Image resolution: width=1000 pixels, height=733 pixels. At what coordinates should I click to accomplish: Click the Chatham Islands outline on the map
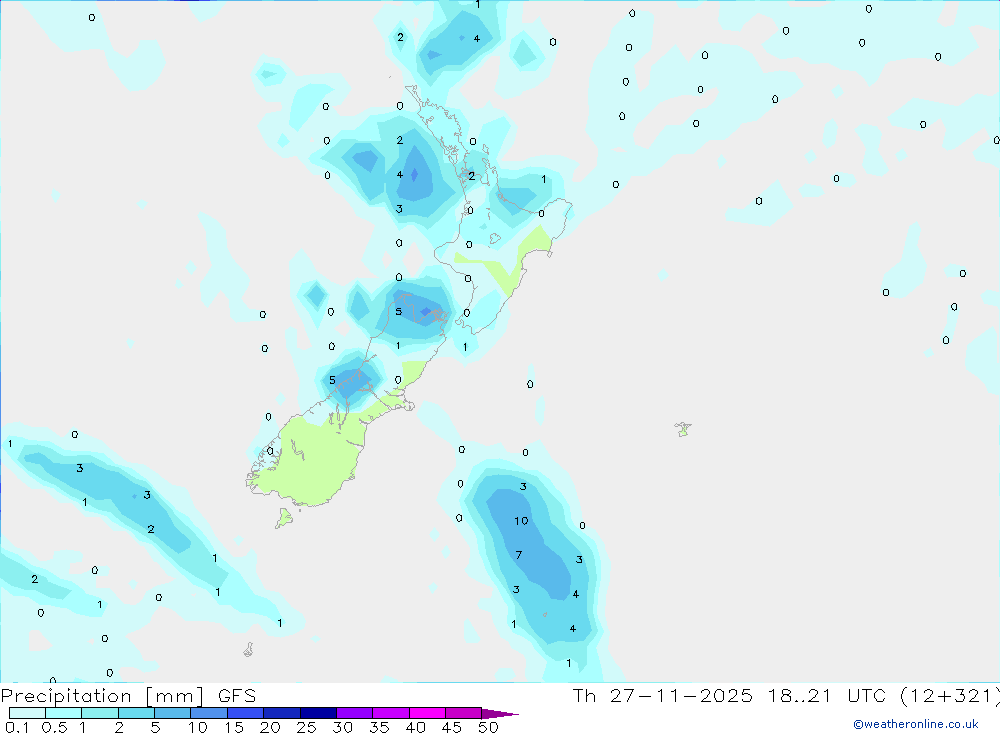[683, 429]
